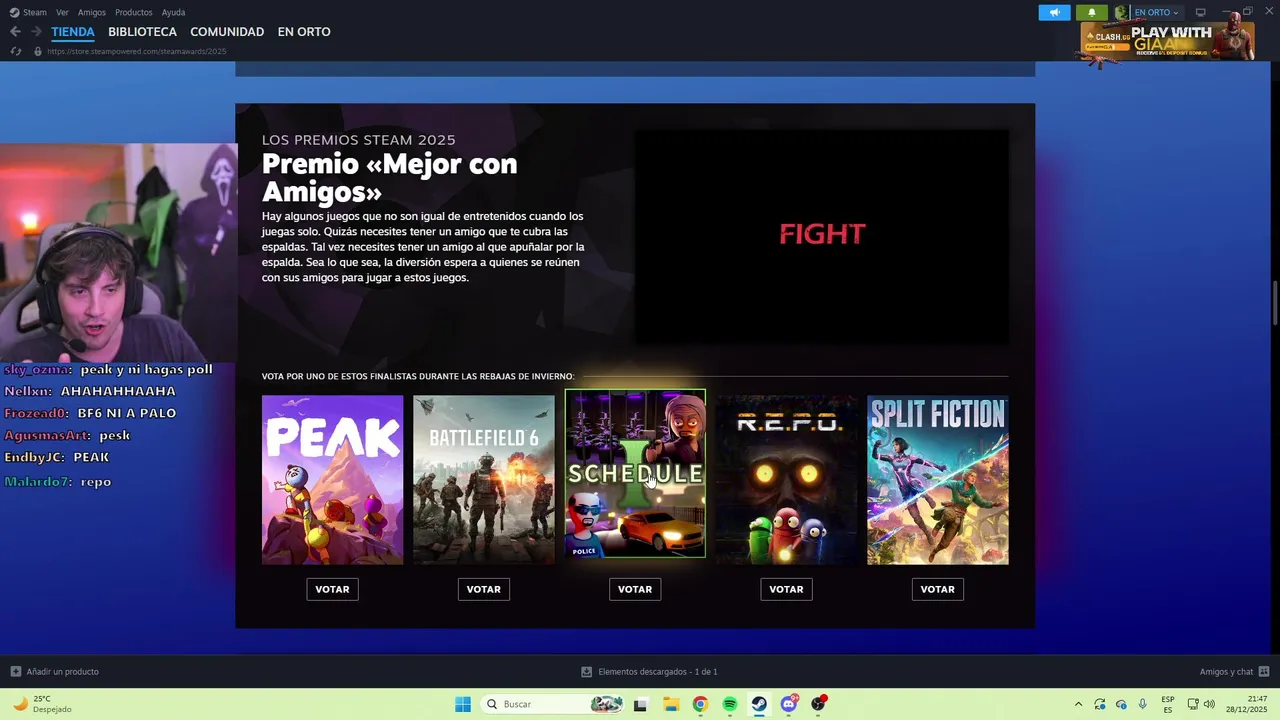Click the microphone icon in the system tray
Screen dimensions: 1280x720
(1142, 704)
